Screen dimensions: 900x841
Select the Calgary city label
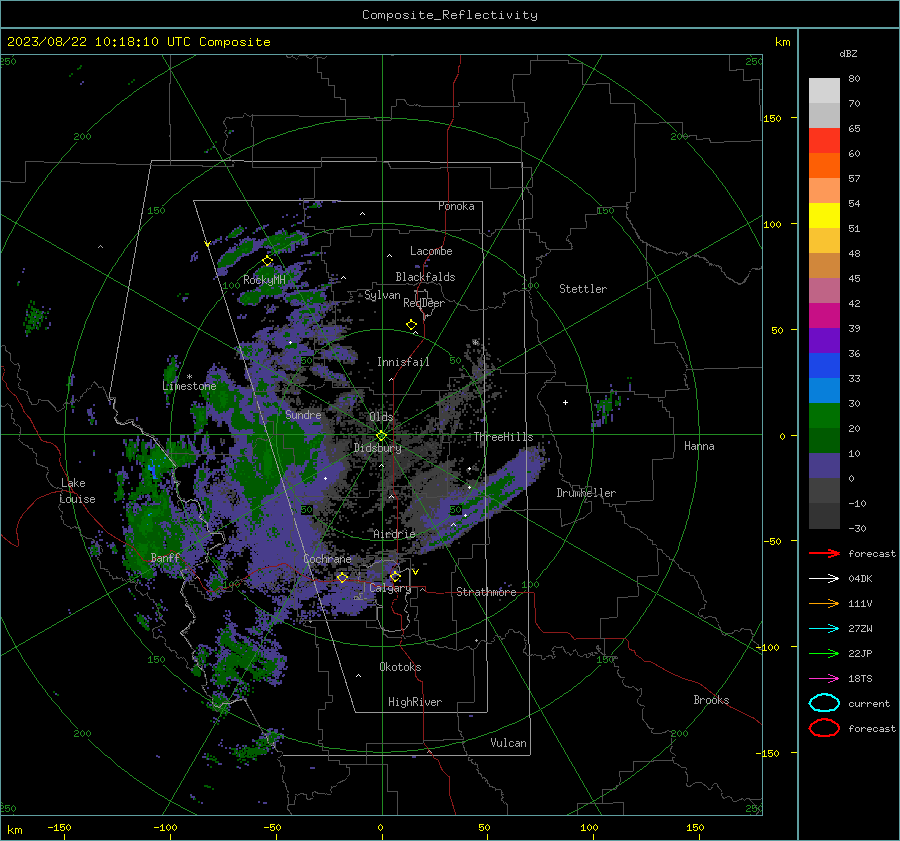pos(390,588)
